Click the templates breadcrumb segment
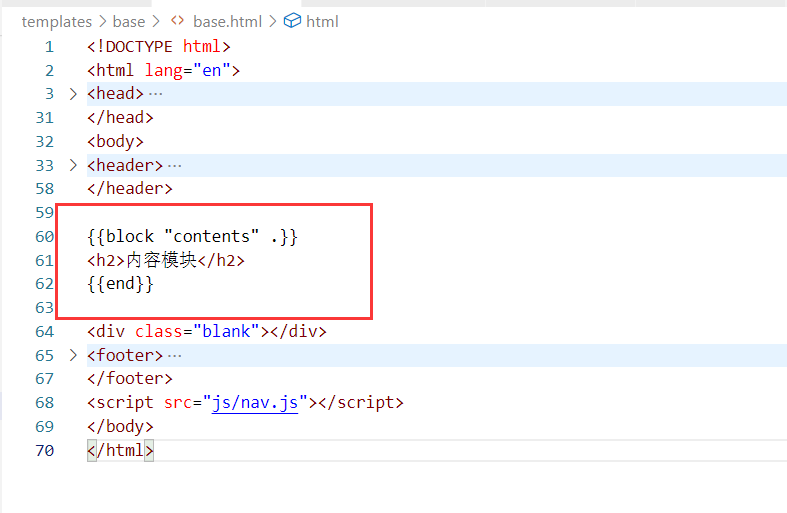 tap(57, 22)
